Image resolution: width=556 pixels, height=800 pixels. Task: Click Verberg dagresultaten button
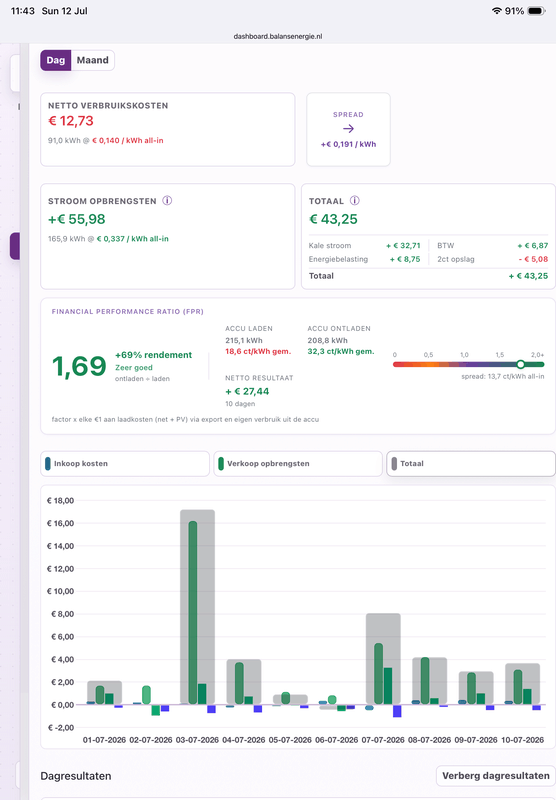click(496, 776)
